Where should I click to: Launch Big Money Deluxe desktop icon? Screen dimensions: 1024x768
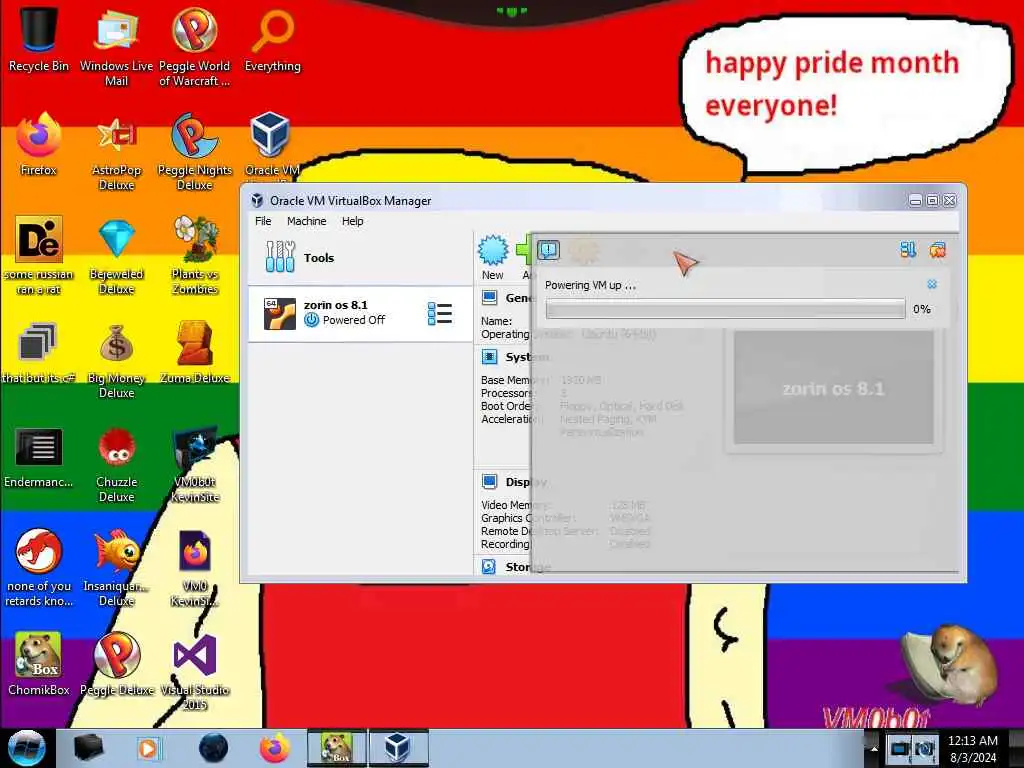tap(116, 359)
